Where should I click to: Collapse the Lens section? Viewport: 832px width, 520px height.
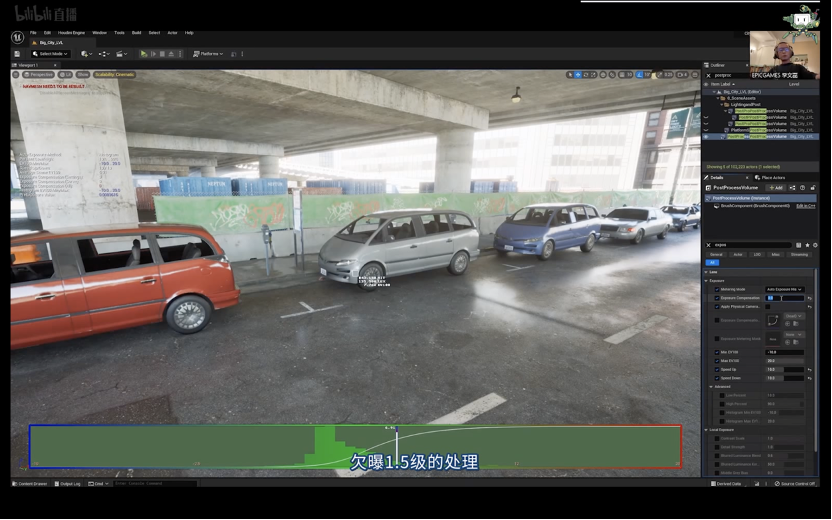click(706, 272)
